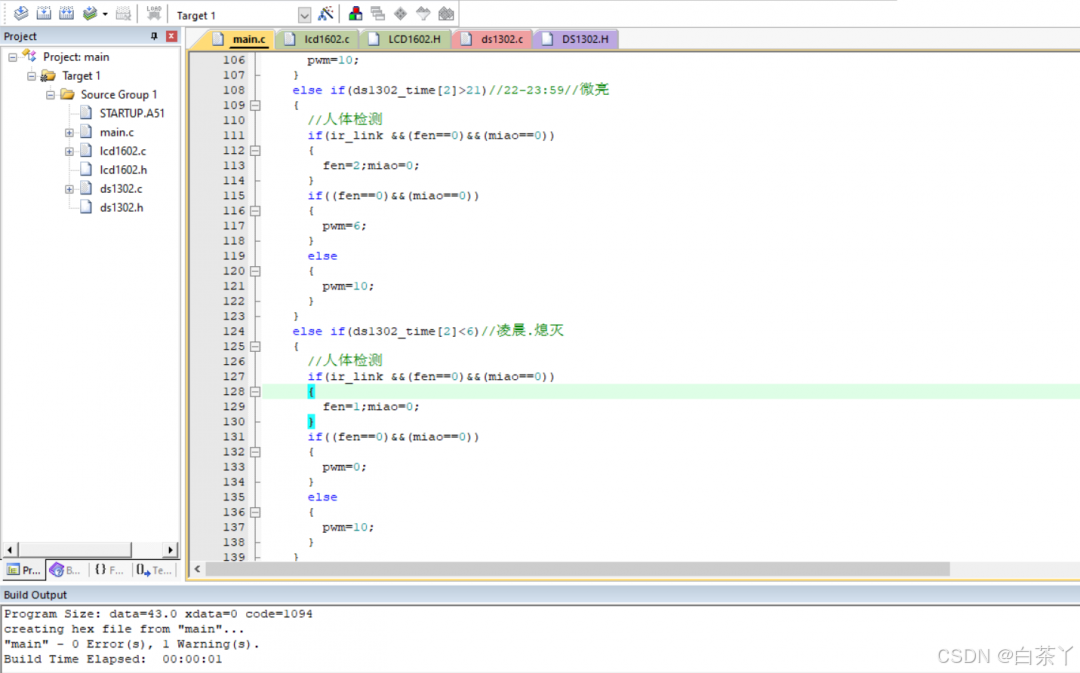Click the Rebuild all target files icon
Viewport: 1080px width, 673px height.
(67, 14)
